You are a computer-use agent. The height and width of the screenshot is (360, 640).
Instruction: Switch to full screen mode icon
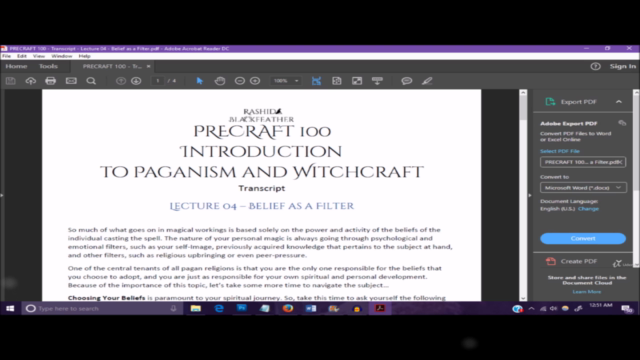357,81
